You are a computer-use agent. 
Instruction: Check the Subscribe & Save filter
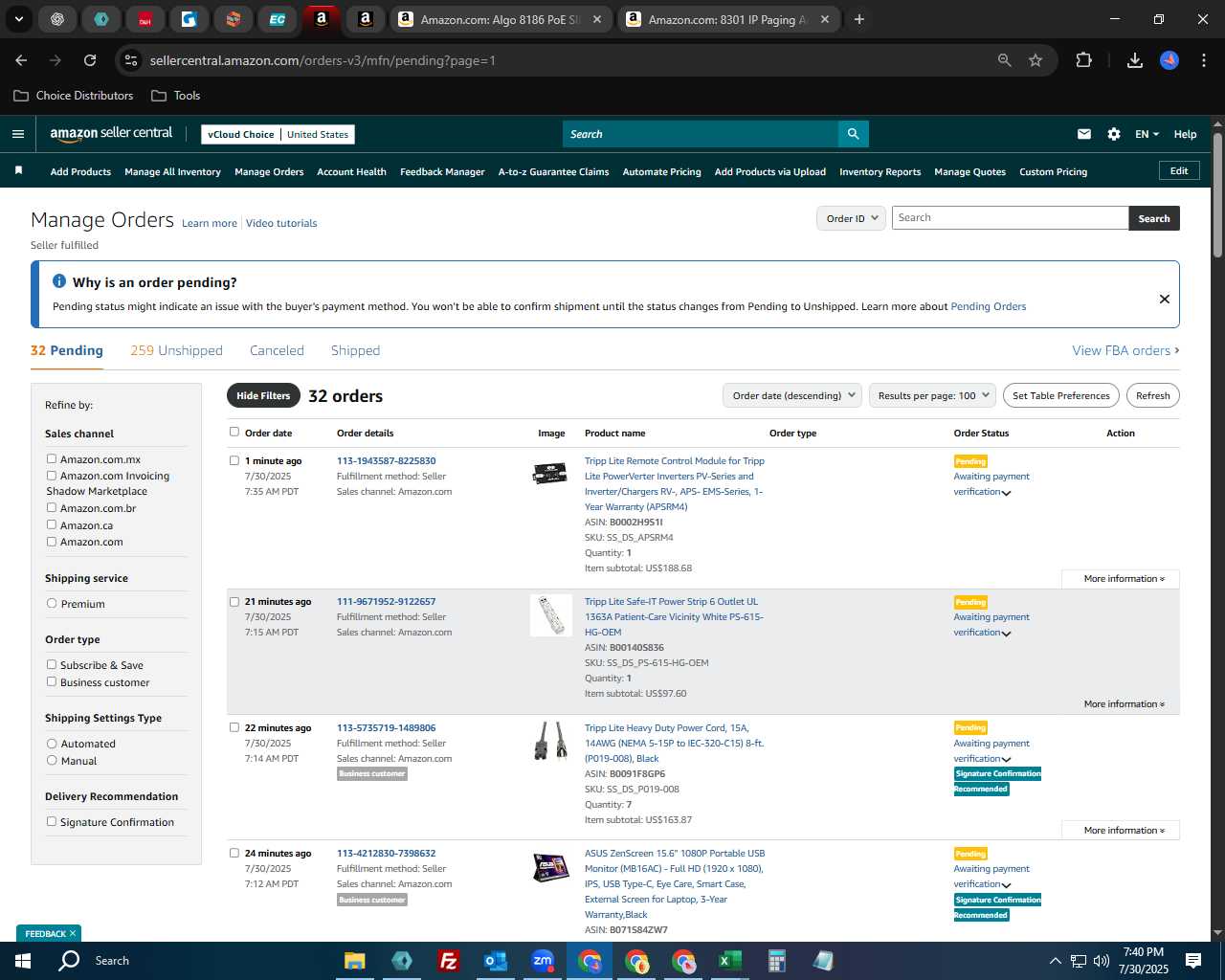coord(52,664)
